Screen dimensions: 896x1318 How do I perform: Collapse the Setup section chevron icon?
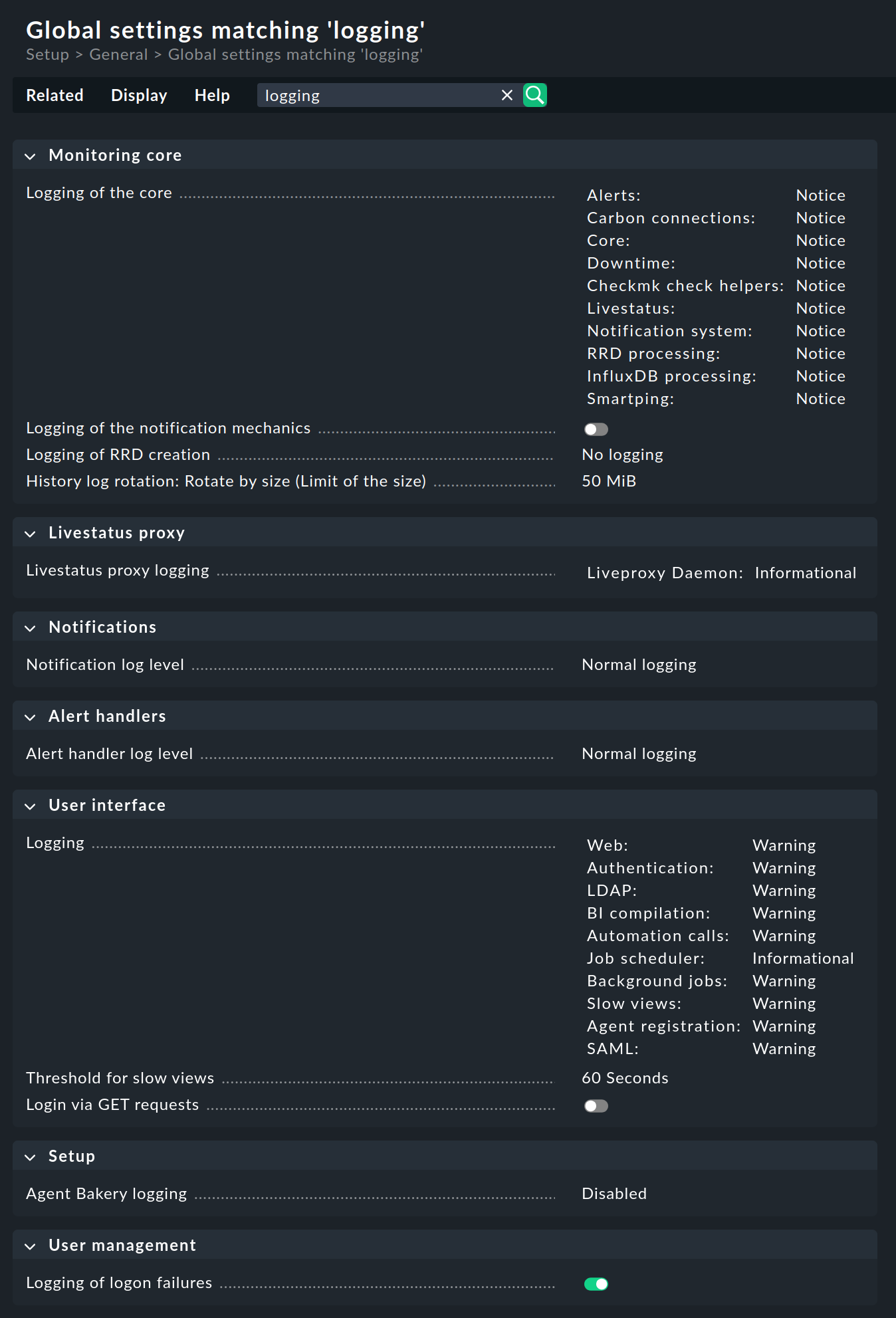(x=30, y=1157)
